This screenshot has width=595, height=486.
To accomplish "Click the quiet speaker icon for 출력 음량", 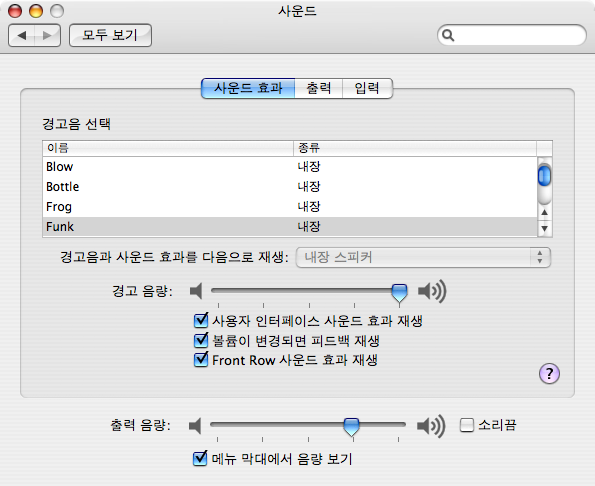I will (195, 426).
